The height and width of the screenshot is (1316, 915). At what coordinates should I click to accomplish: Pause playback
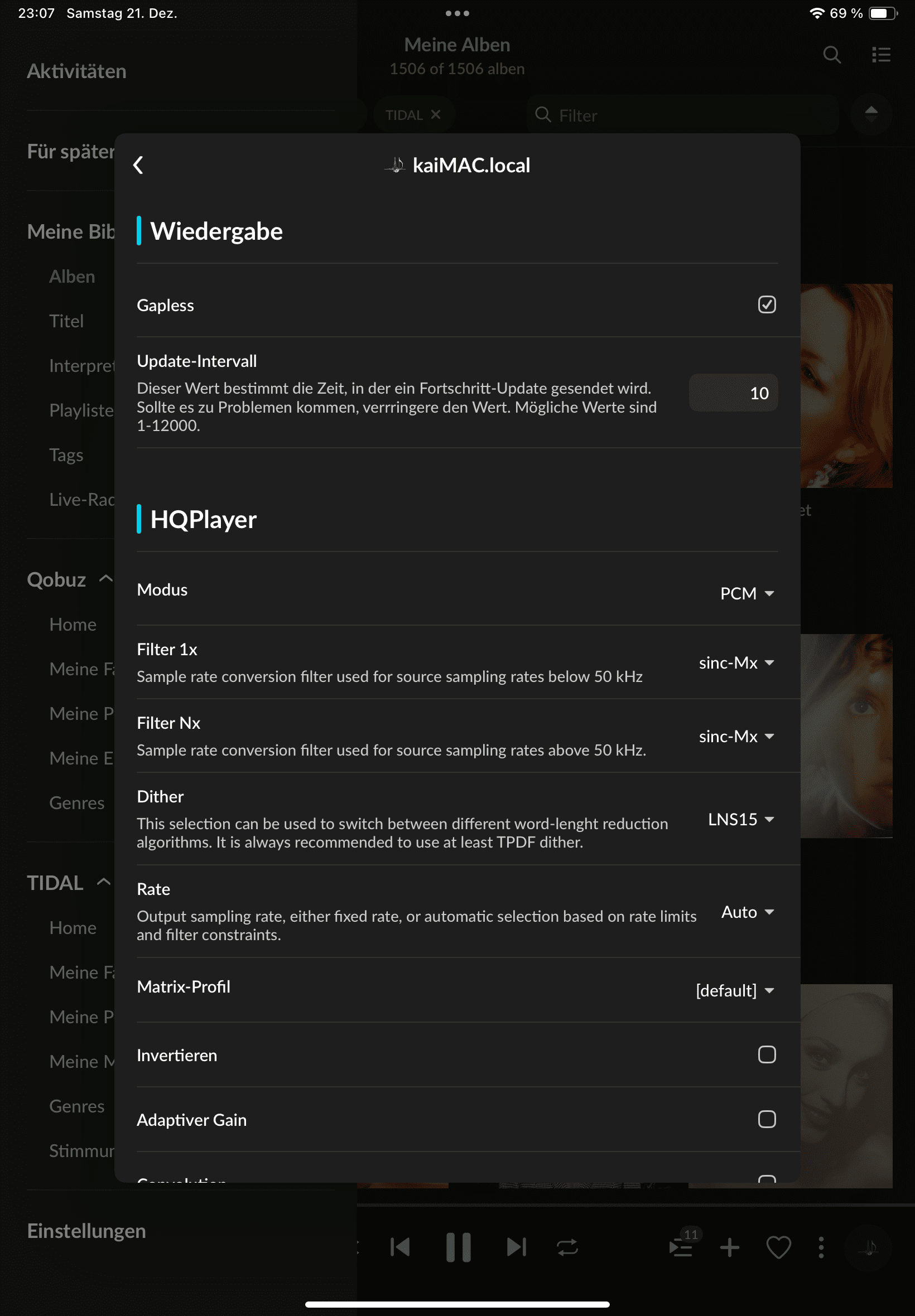[x=458, y=1247]
